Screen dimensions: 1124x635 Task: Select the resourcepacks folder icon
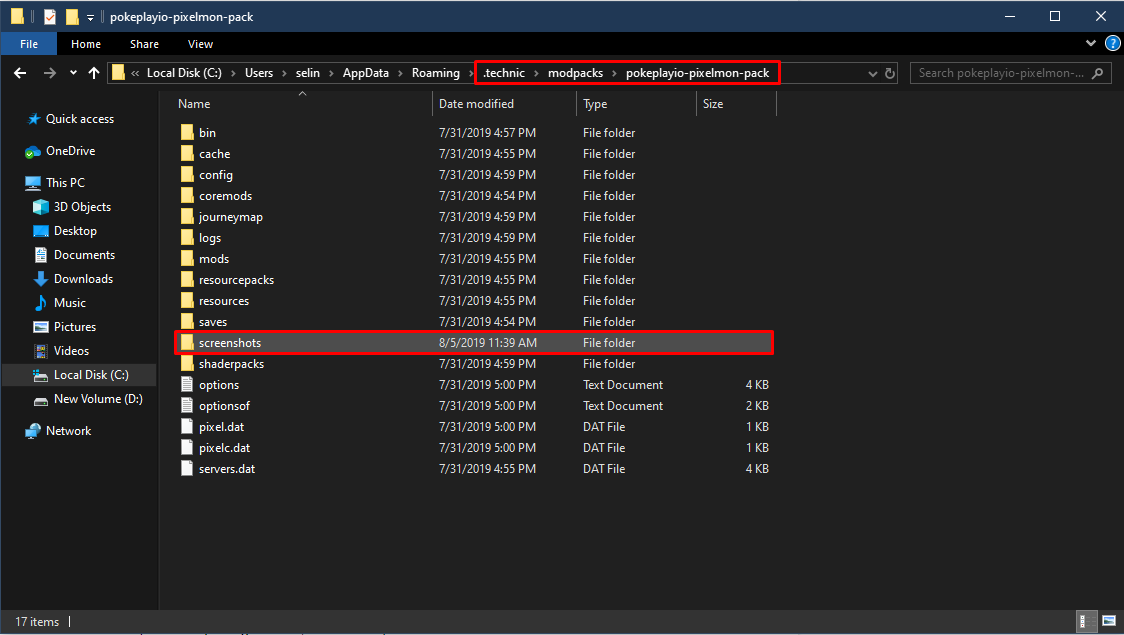pyautogui.click(x=187, y=280)
